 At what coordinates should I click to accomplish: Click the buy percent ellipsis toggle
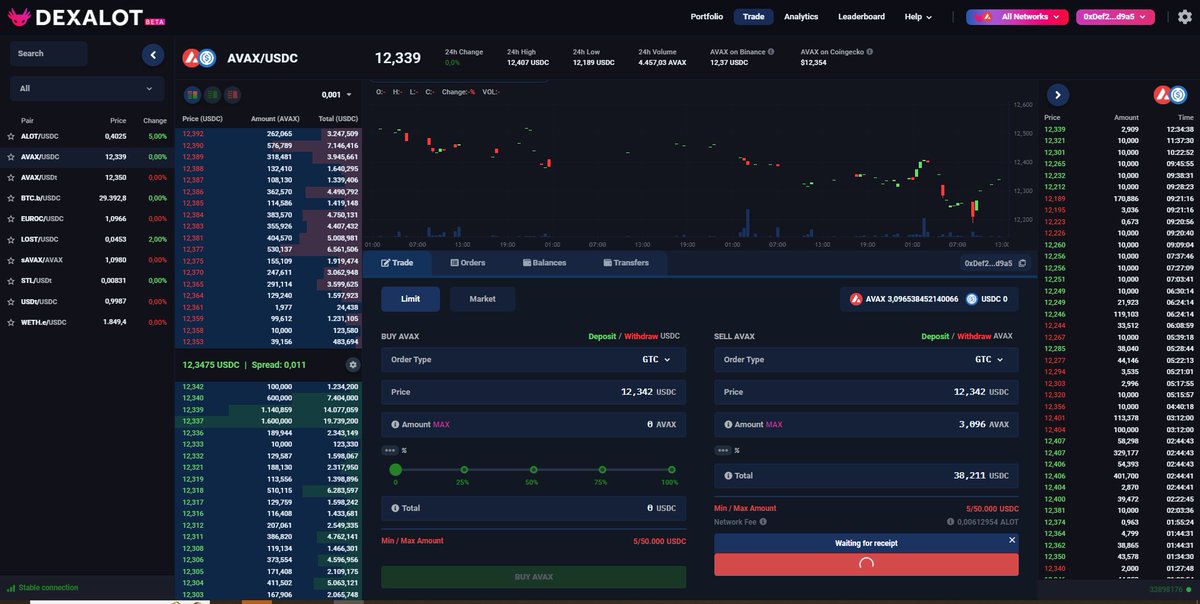point(390,450)
